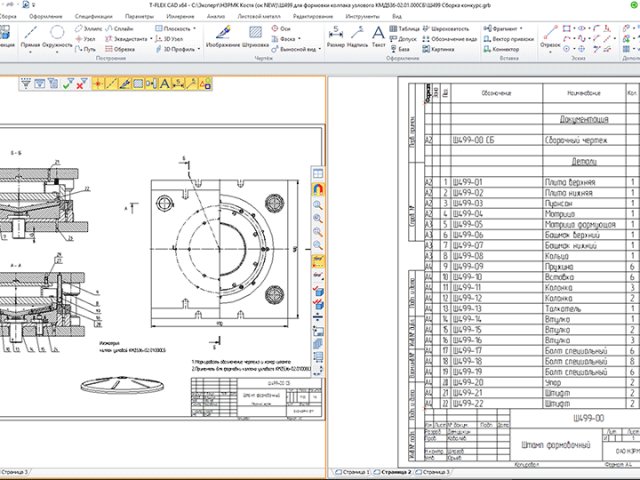Select the Штриховка (hatch) tool
640x480 pixels.
tap(256, 36)
